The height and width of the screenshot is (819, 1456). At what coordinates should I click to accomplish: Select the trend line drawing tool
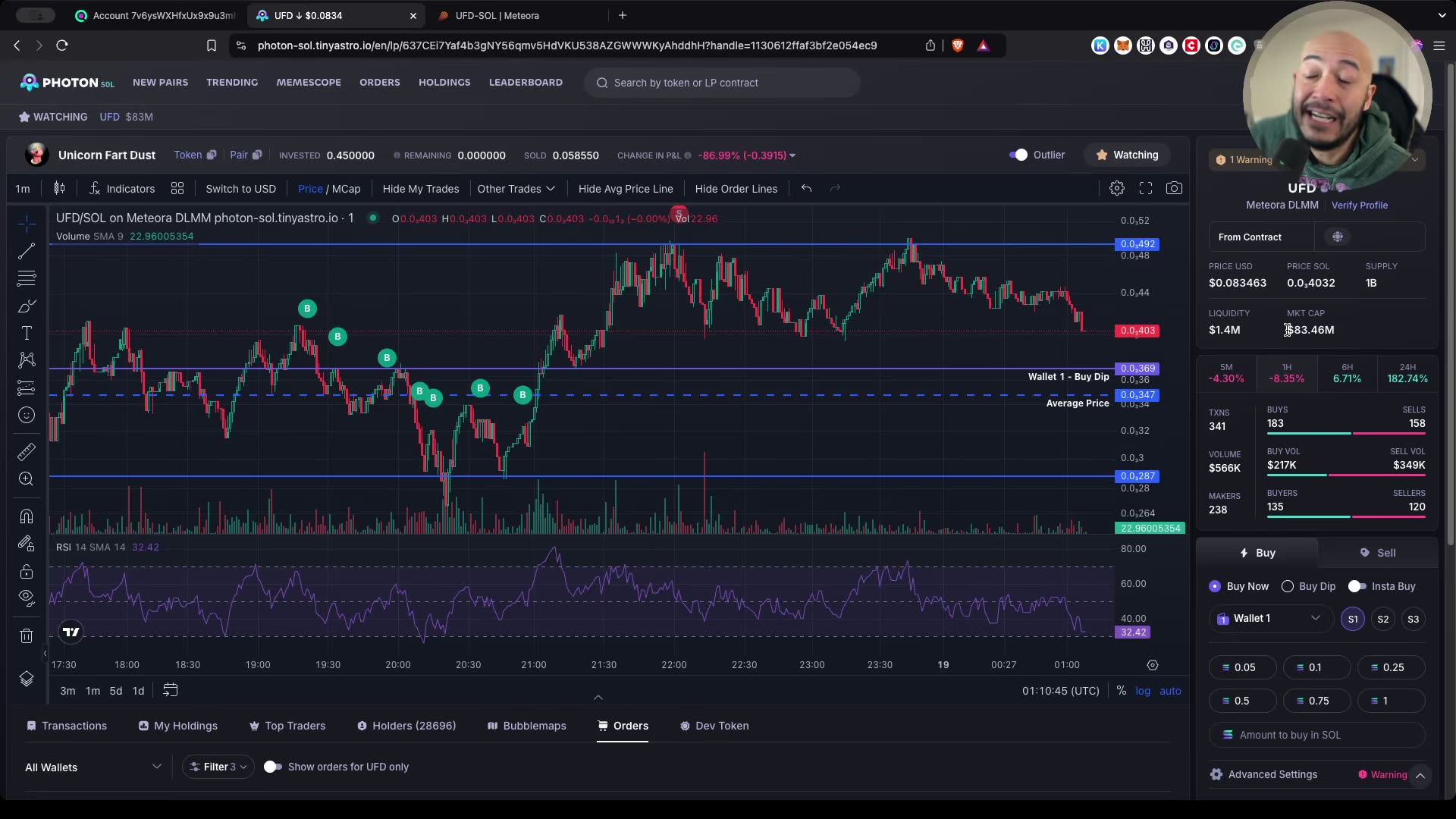(27, 251)
